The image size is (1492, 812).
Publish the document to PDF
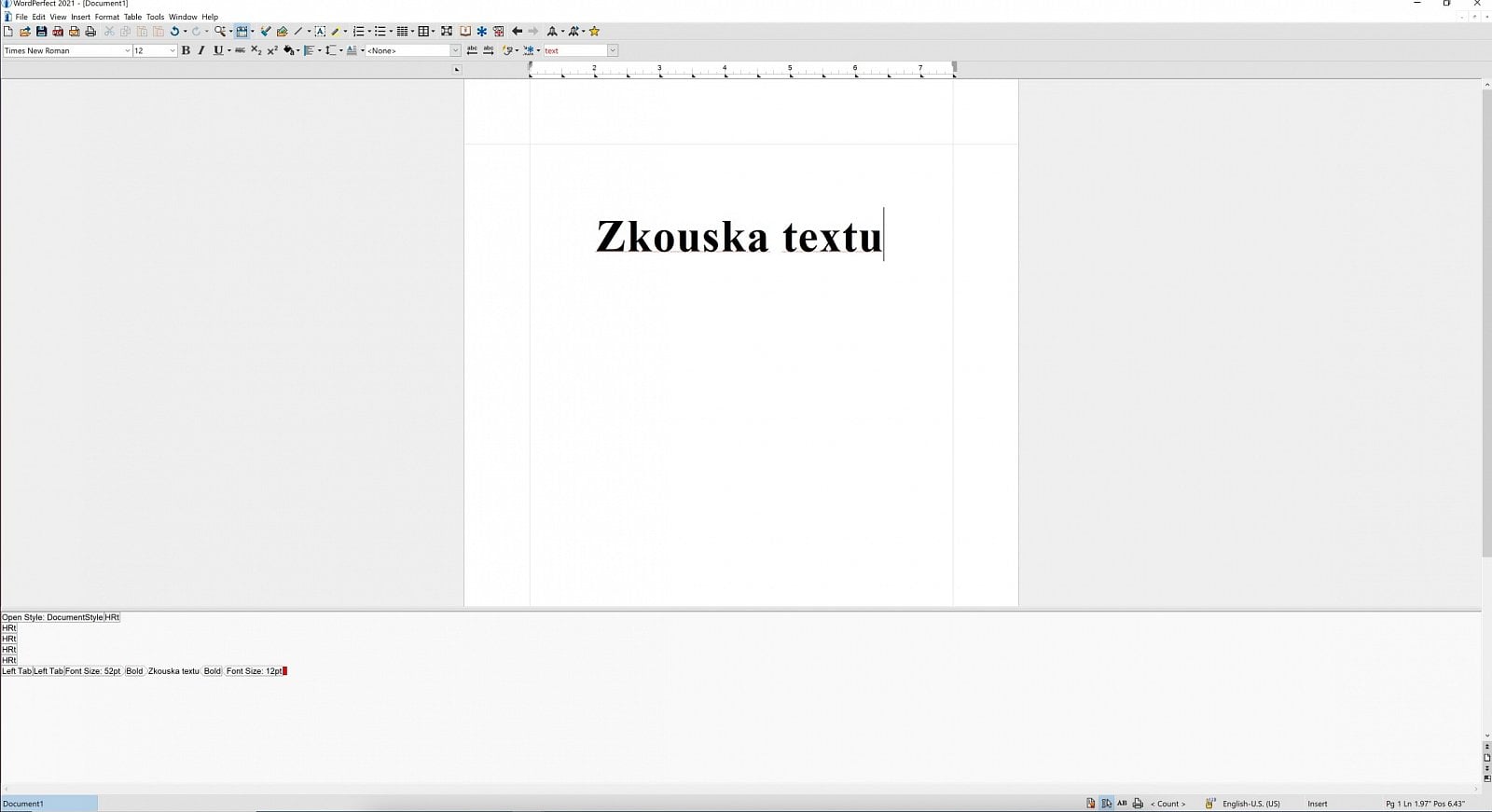click(58, 31)
